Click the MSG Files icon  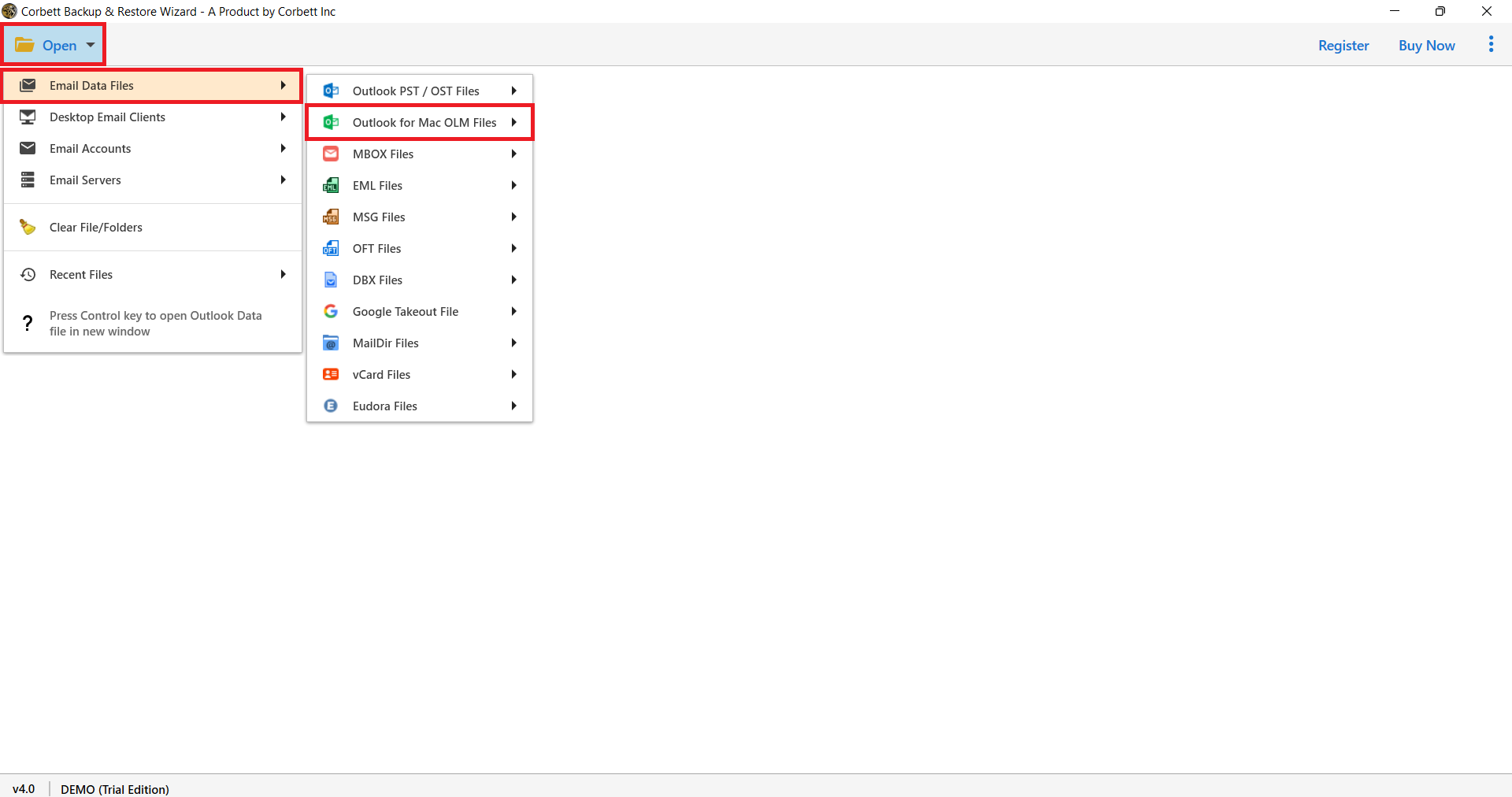[331, 217]
